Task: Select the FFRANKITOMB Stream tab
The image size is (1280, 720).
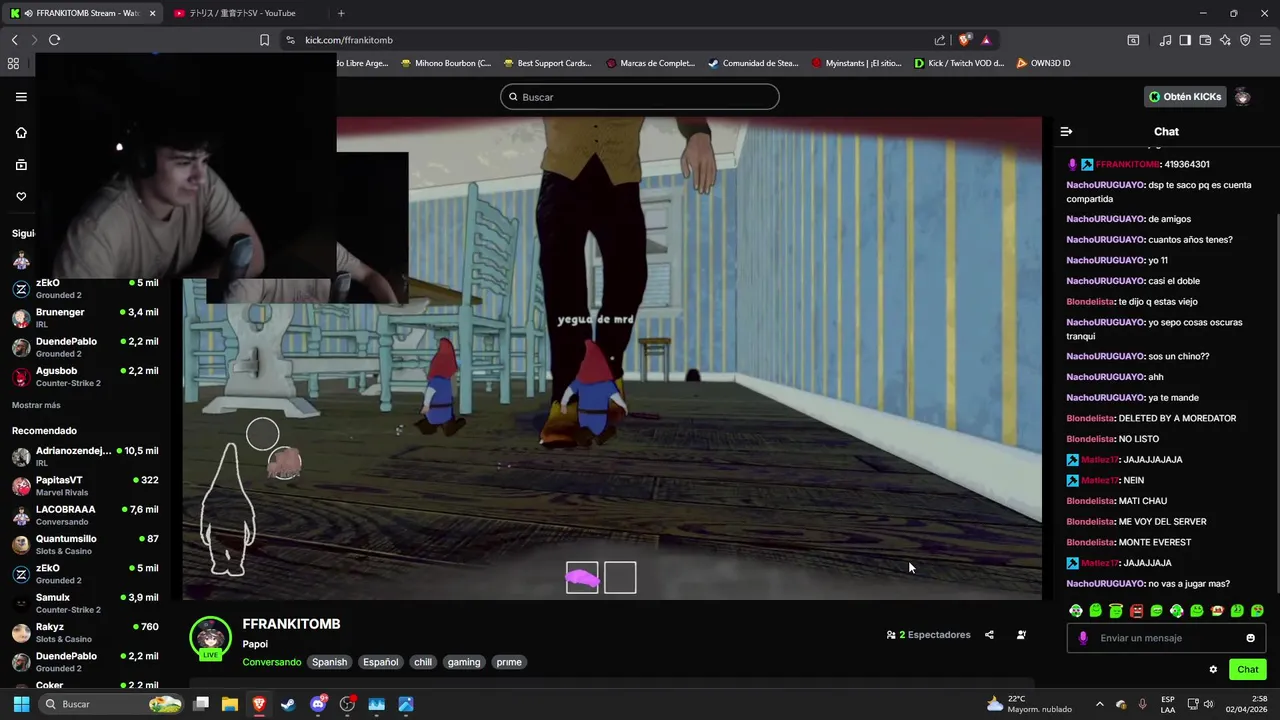Action: [x=83, y=13]
